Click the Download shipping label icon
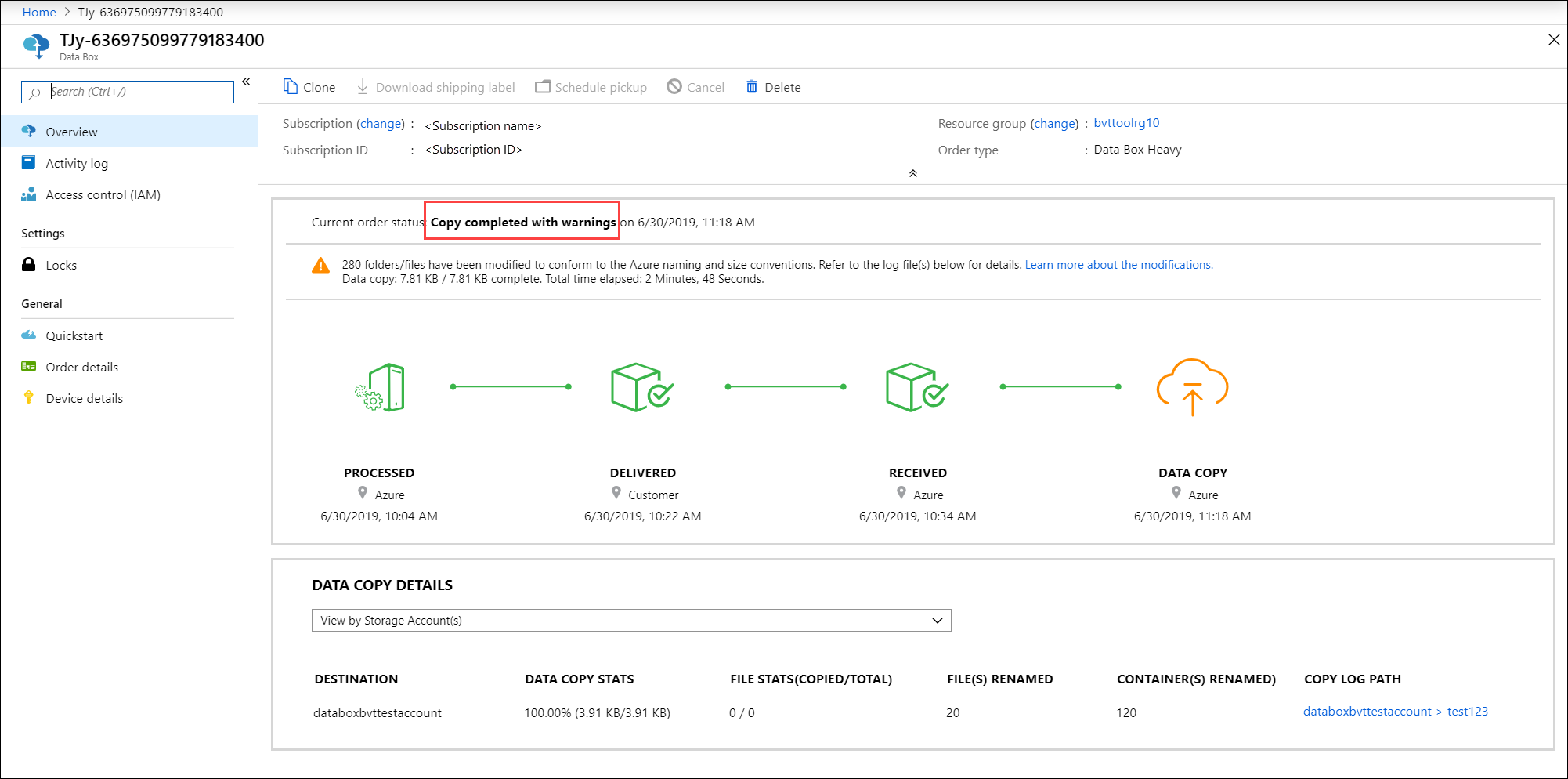1568x779 pixels. point(362,86)
